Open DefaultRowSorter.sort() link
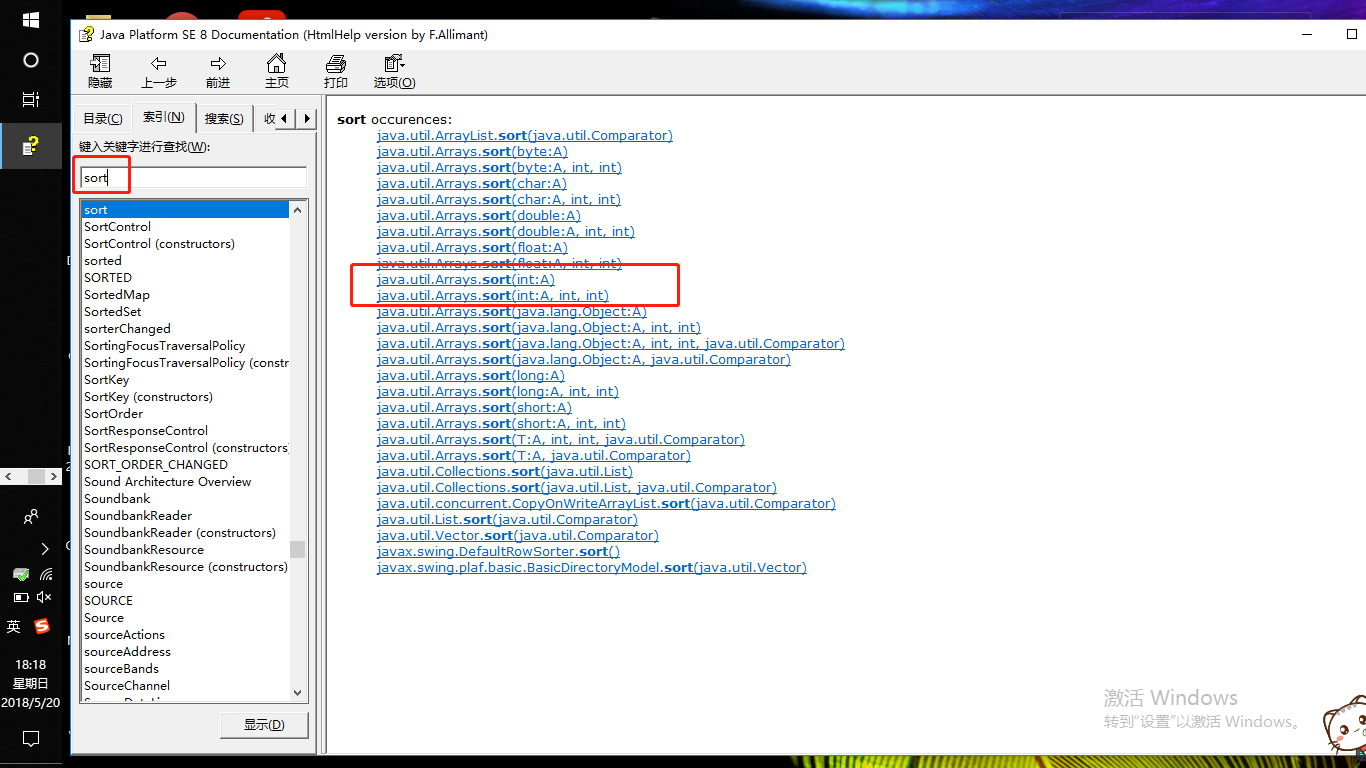1366x768 pixels. click(x=498, y=552)
